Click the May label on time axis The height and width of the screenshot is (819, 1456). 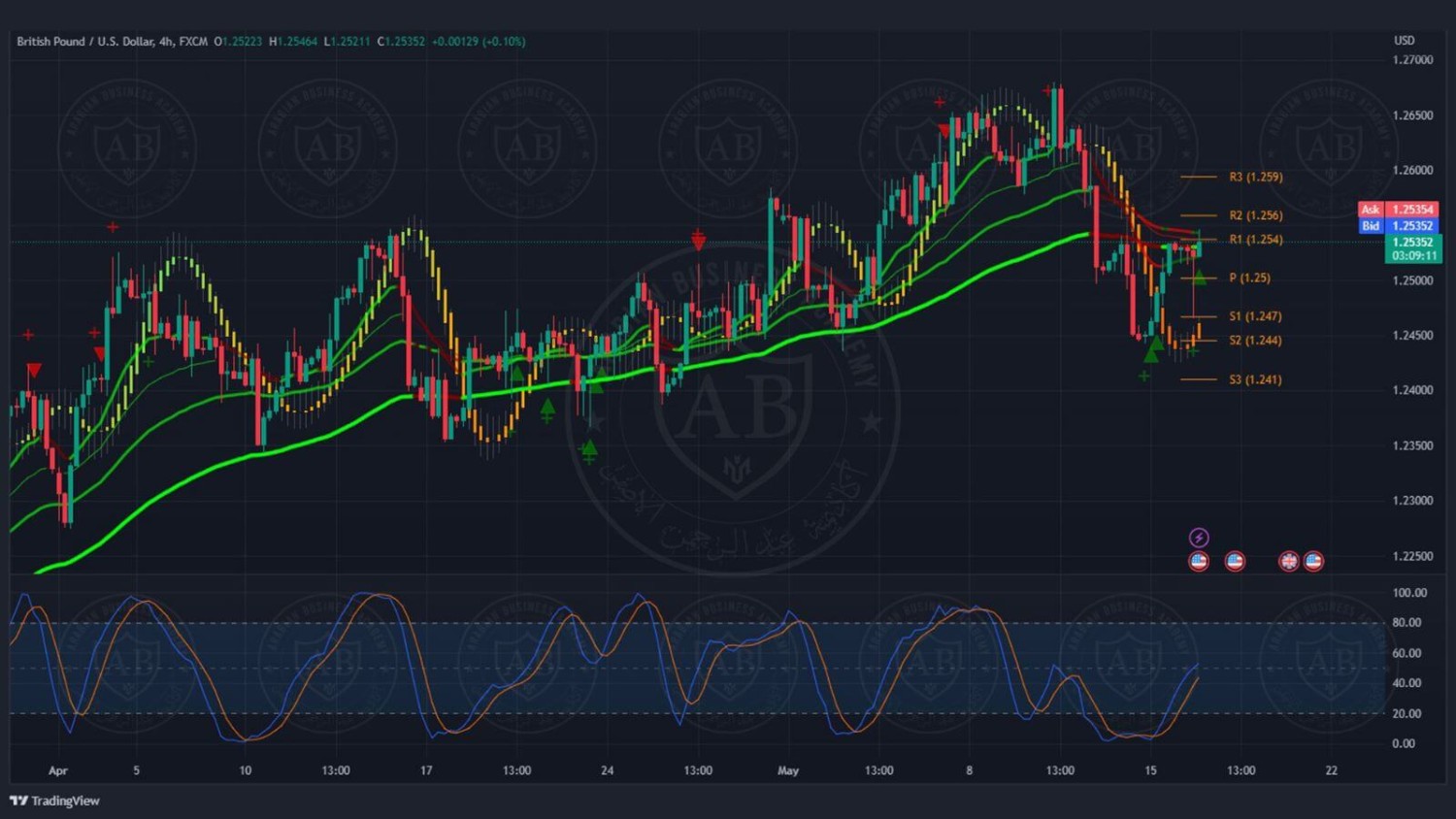point(788,770)
